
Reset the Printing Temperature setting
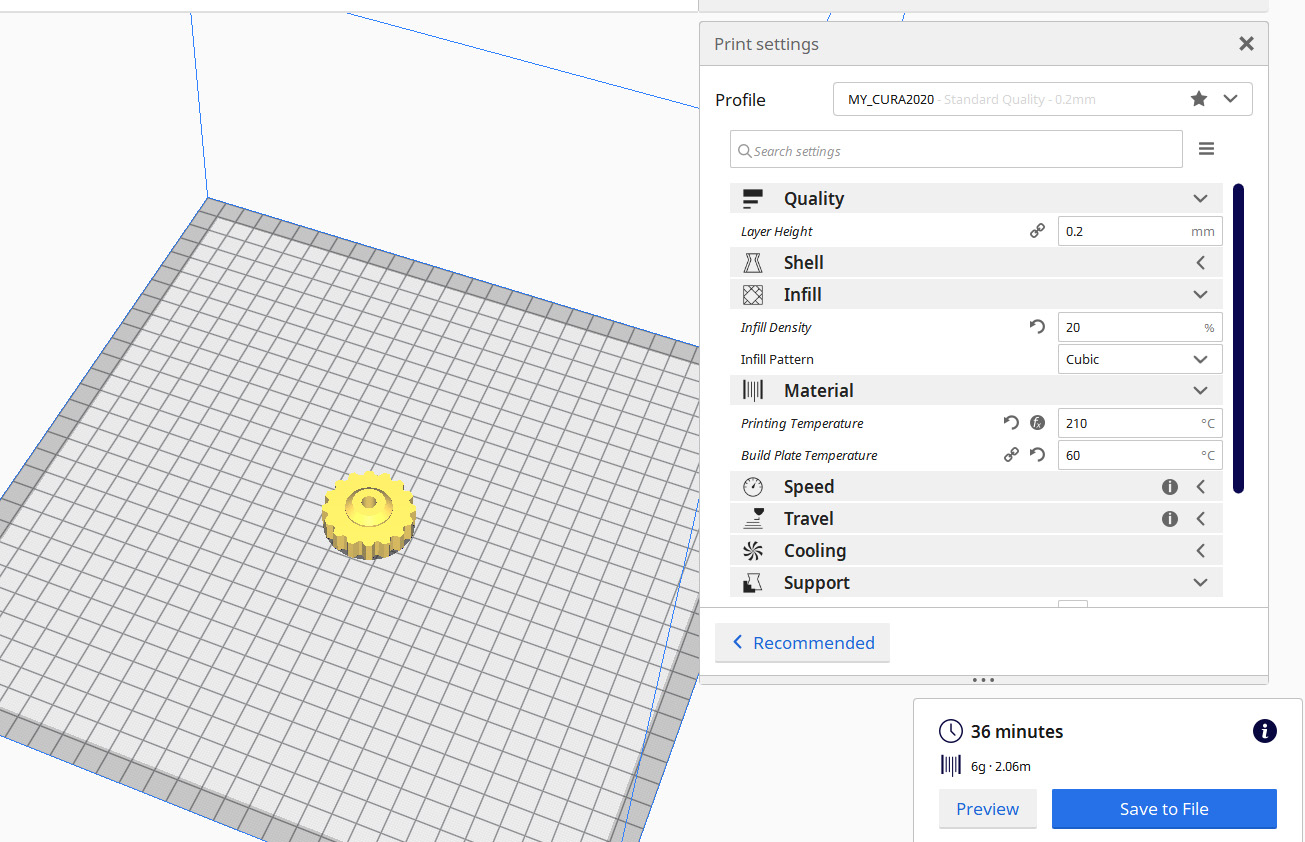(1011, 423)
